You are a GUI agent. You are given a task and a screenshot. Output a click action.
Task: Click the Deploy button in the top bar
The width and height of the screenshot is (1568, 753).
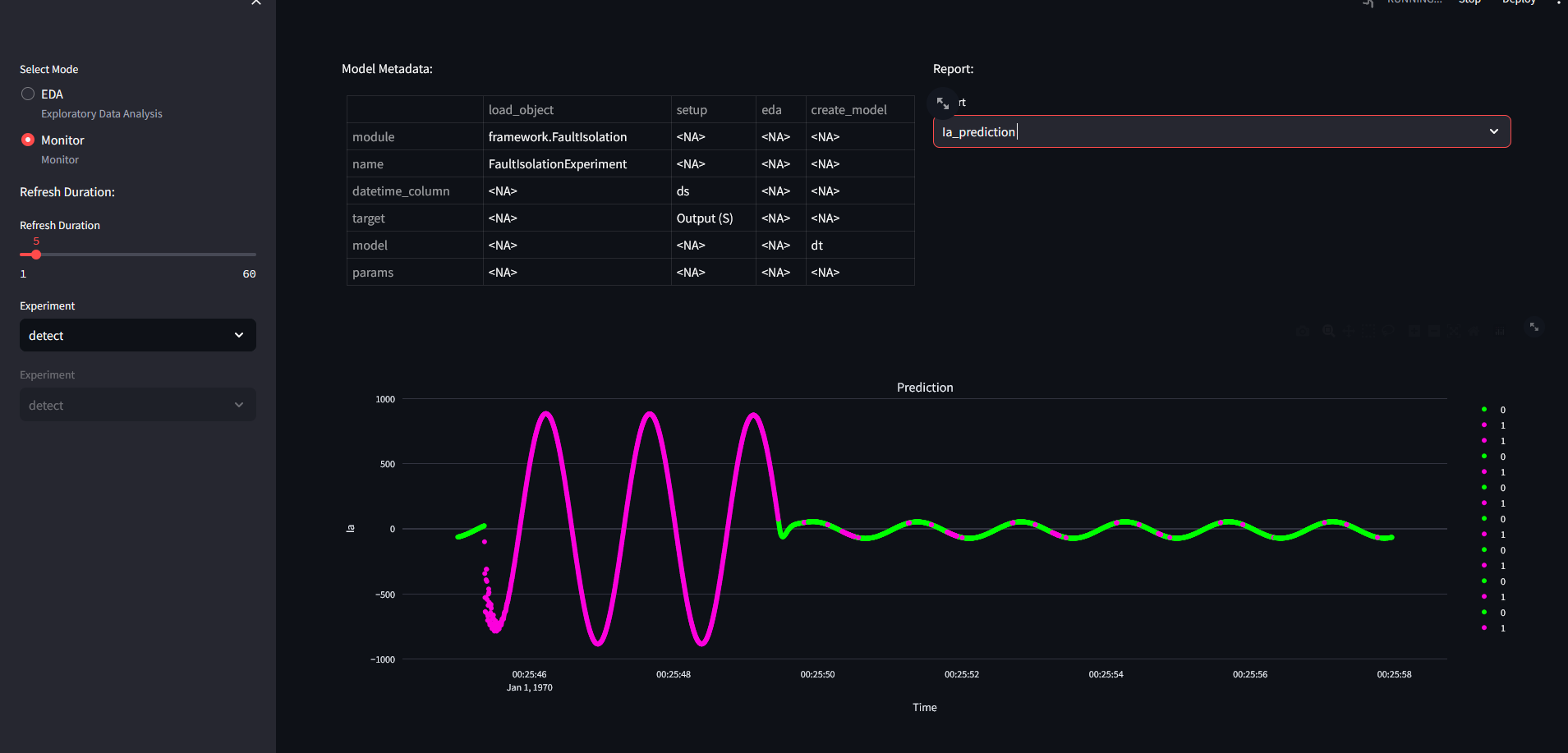pyautogui.click(x=1519, y=2)
